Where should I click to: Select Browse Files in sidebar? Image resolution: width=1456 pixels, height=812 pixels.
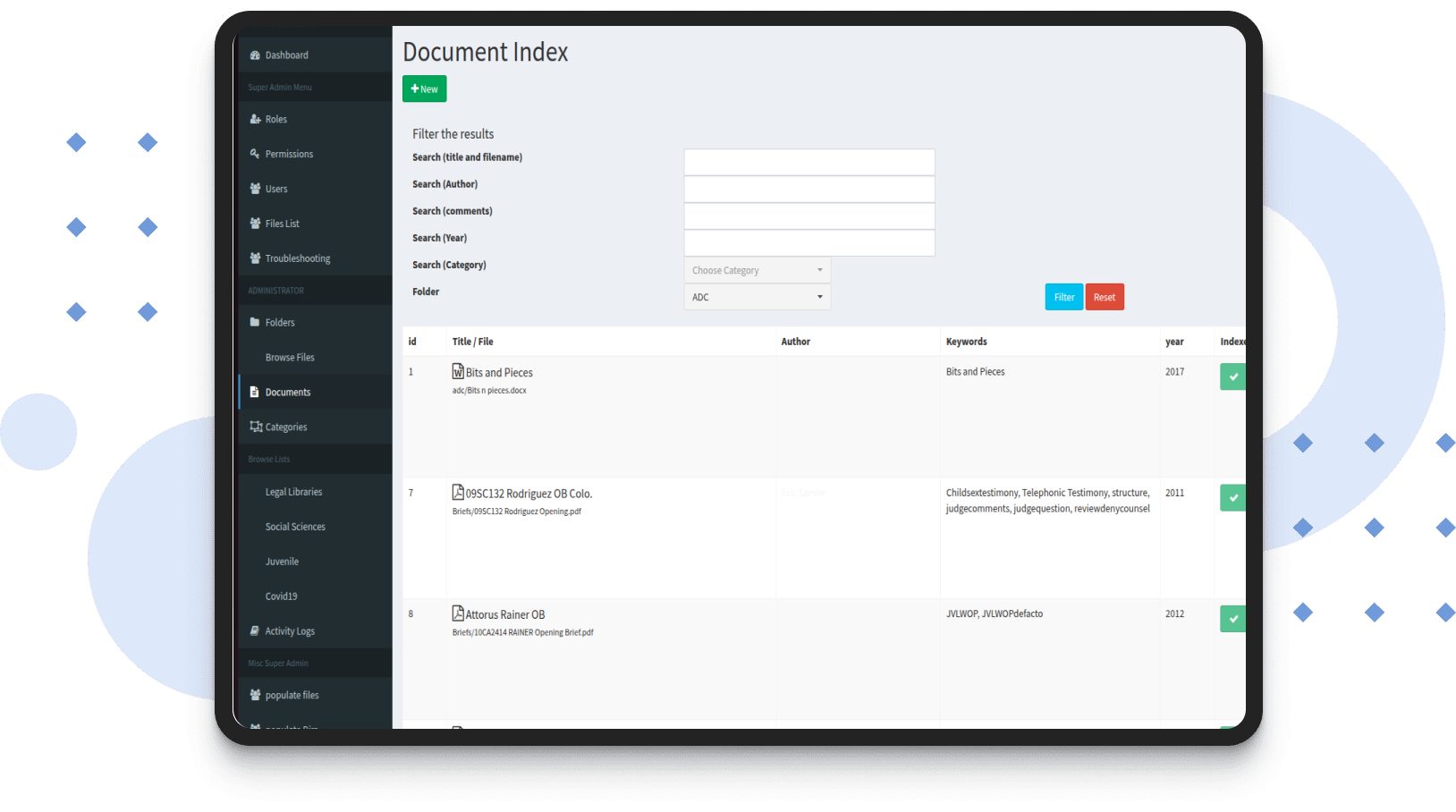pos(315,357)
